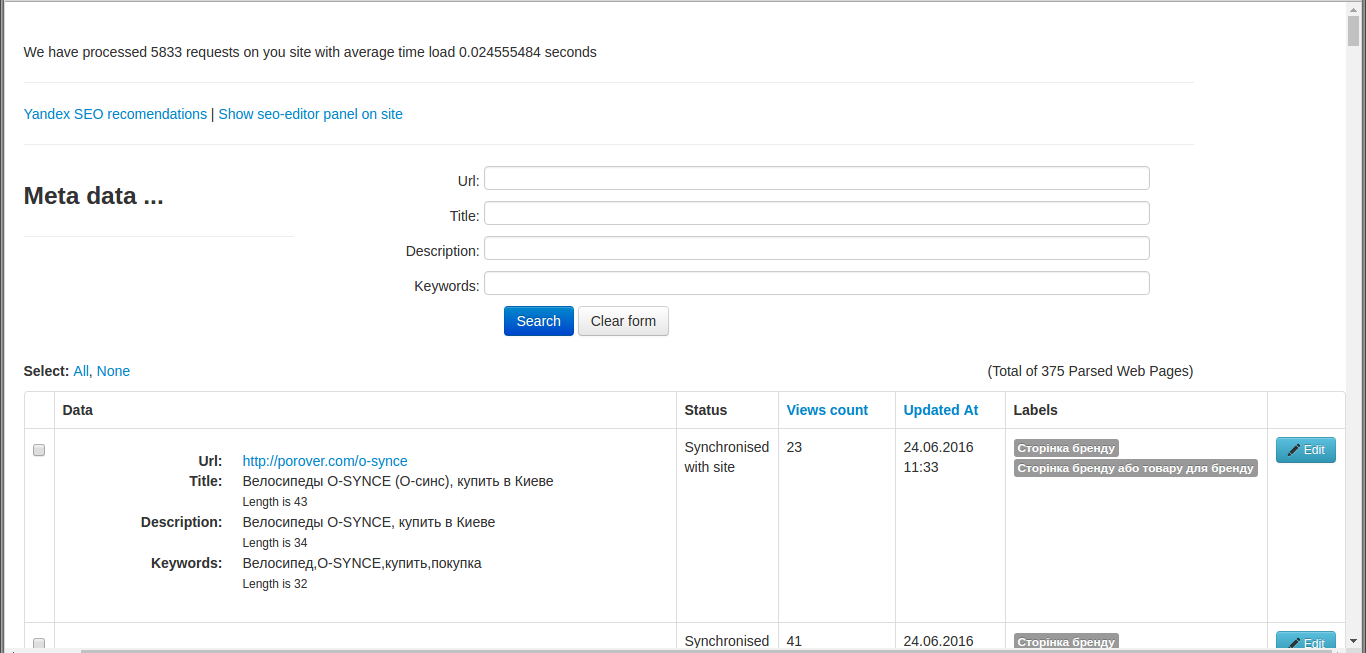Sort the table by Updated At
Viewport: 1366px width, 653px height.
click(x=940, y=410)
